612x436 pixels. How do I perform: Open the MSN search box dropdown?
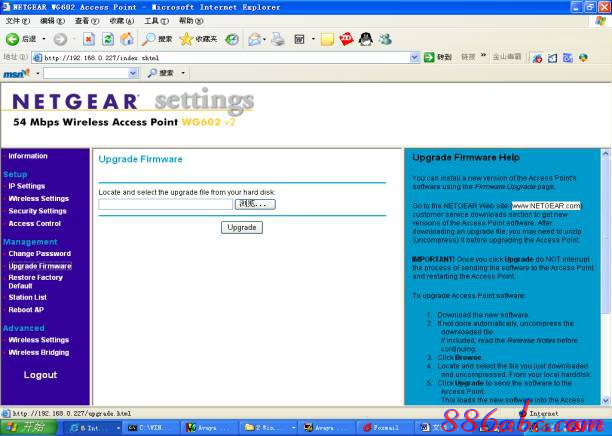(x=133, y=73)
